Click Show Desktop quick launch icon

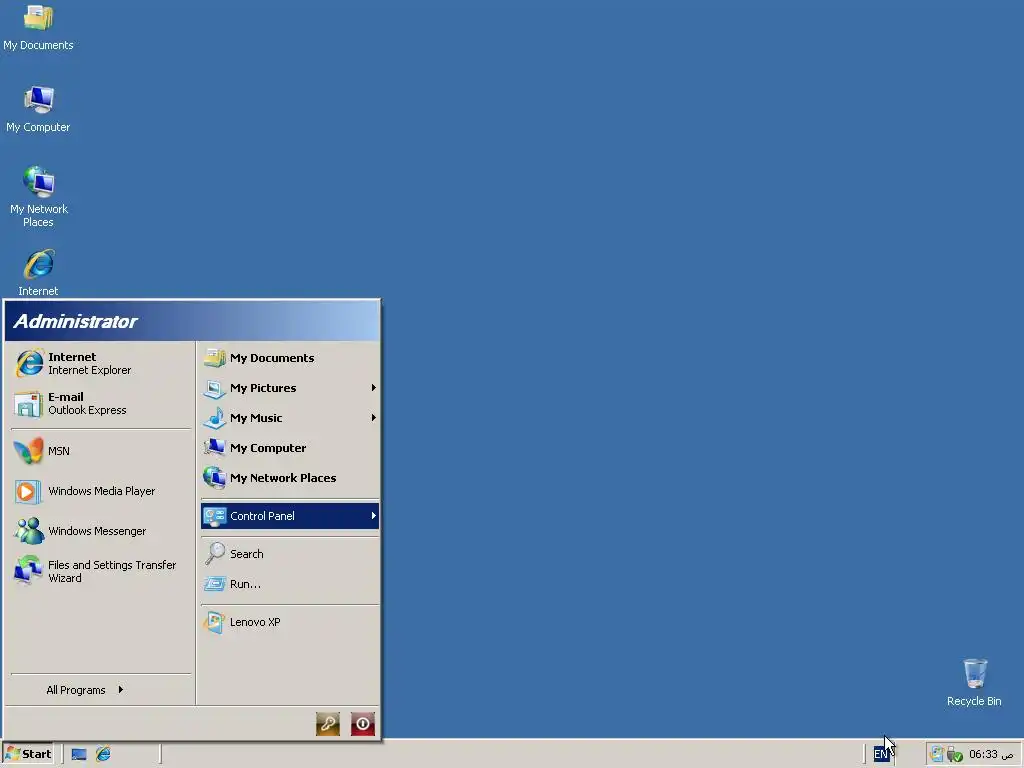(79, 754)
